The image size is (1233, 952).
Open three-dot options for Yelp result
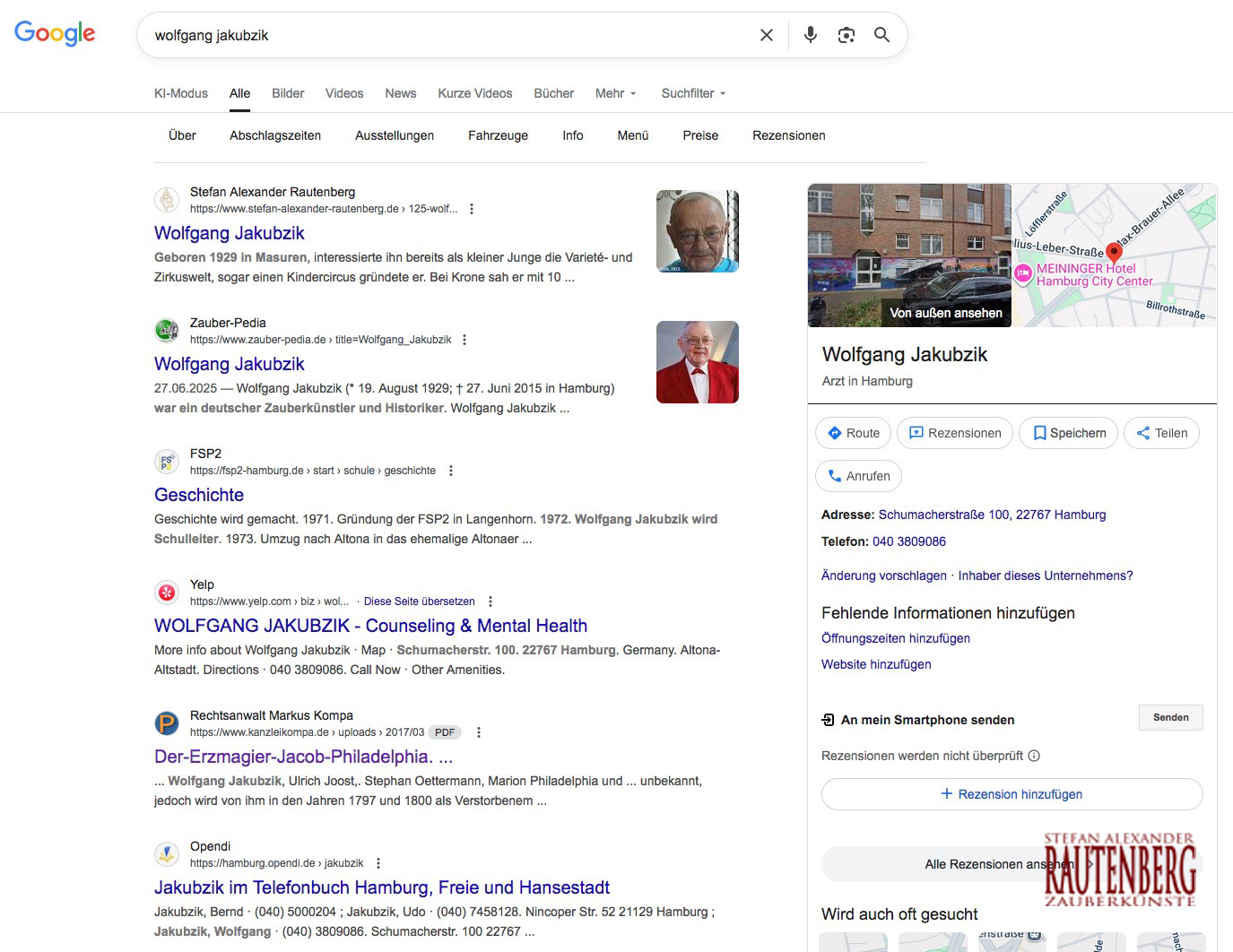pyautogui.click(x=491, y=601)
